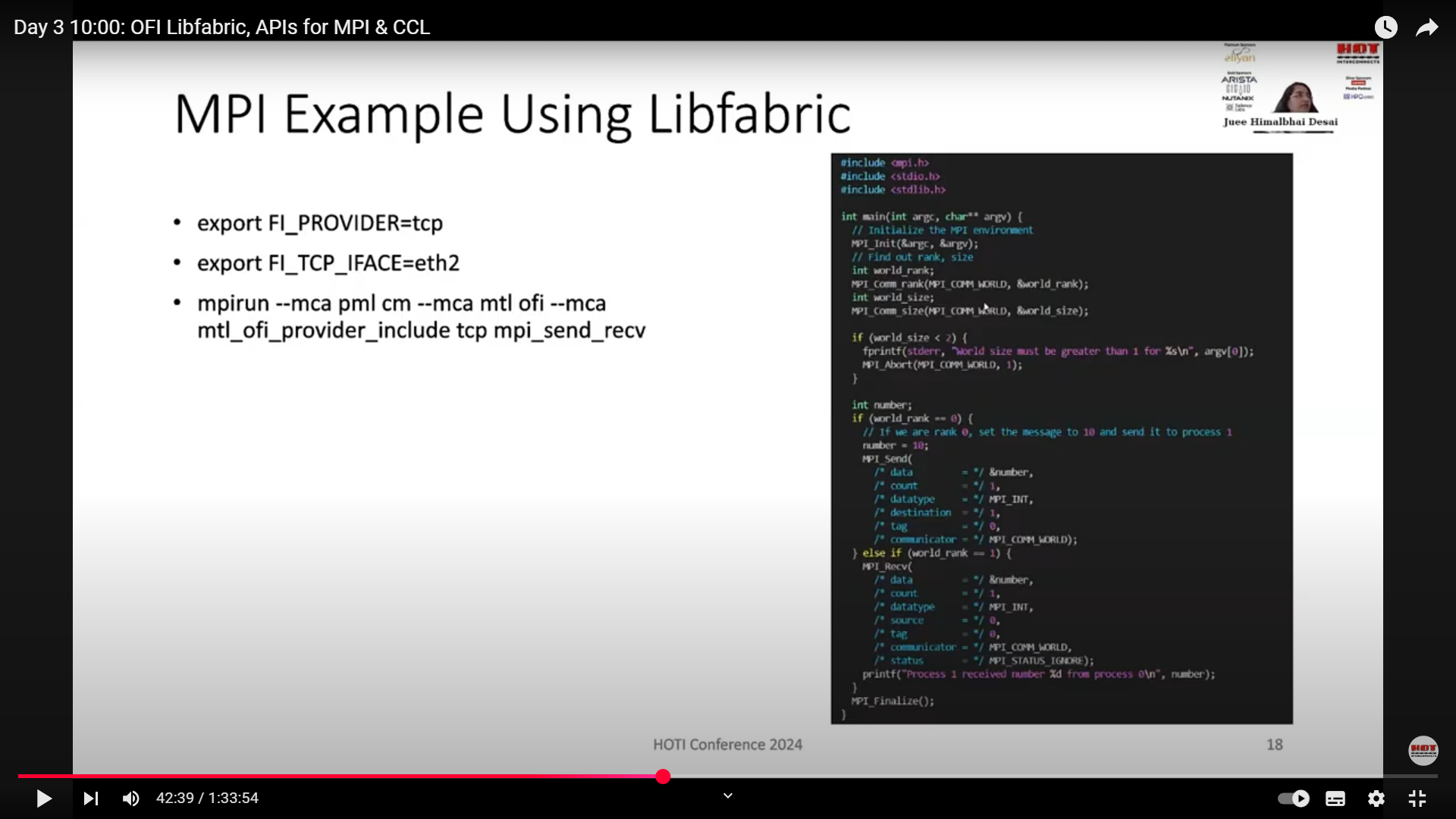The height and width of the screenshot is (819, 1456).
Task: Click the MPI Example Using Libfabric heading
Action: (513, 114)
